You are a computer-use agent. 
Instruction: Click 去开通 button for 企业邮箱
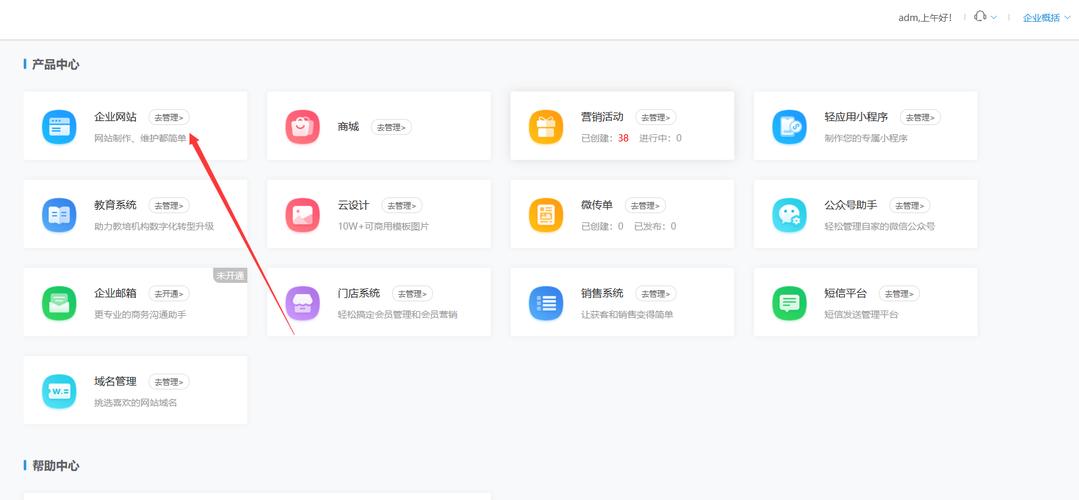click(168, 294)
